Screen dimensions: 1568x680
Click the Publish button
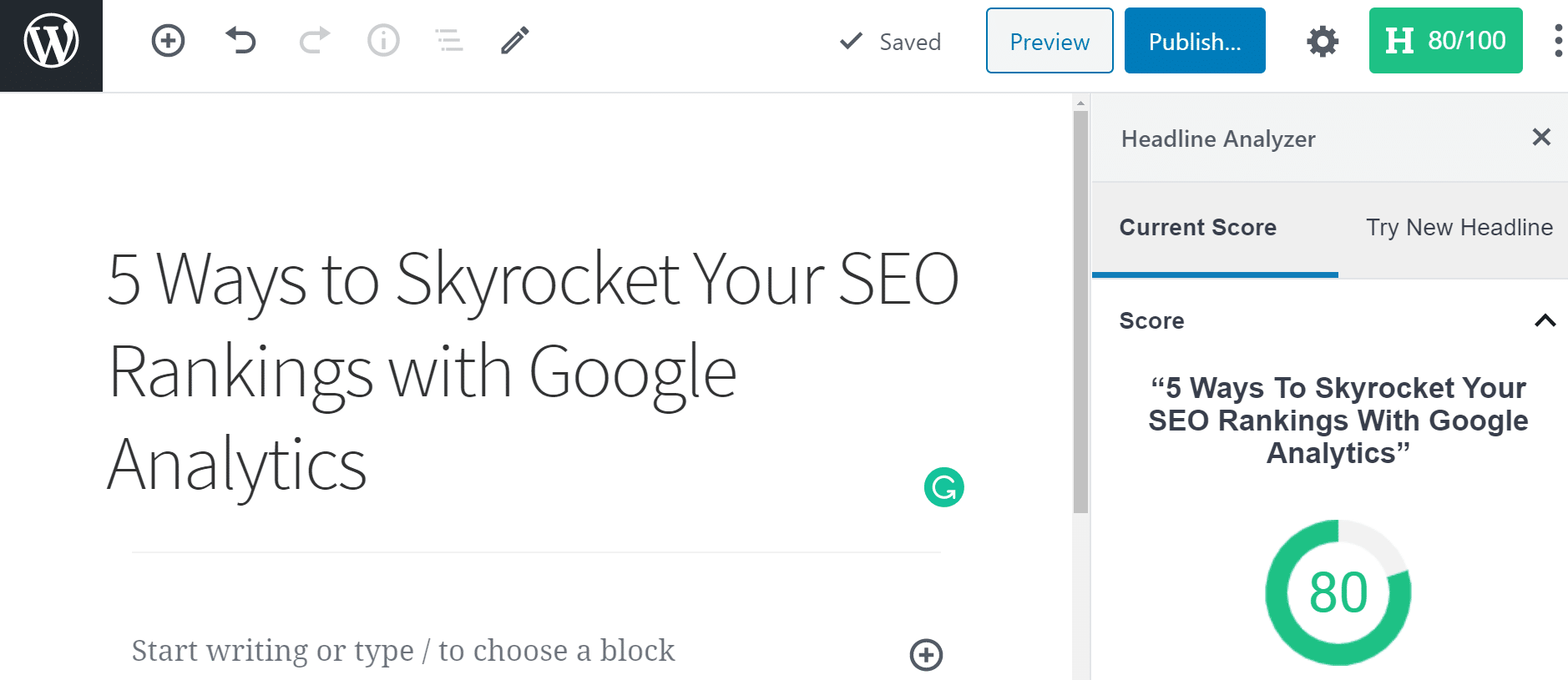(x=1195, y=41)
